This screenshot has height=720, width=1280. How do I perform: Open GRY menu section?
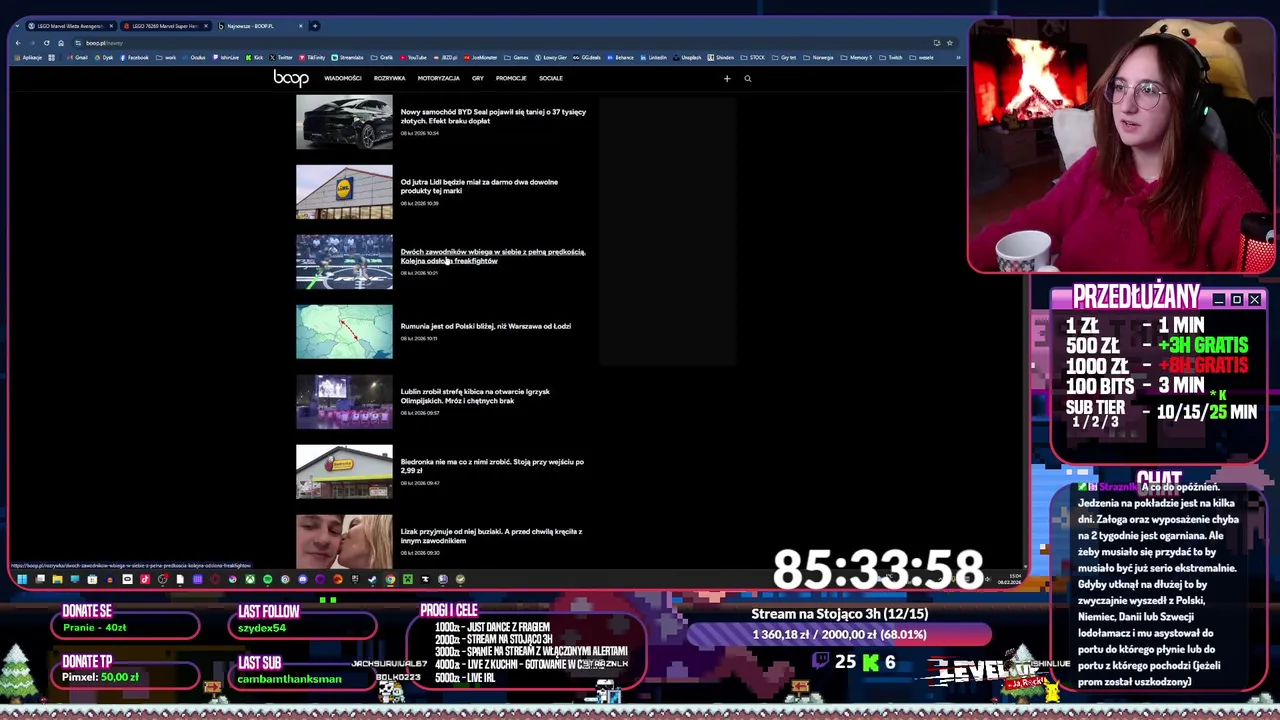point(478,78)
